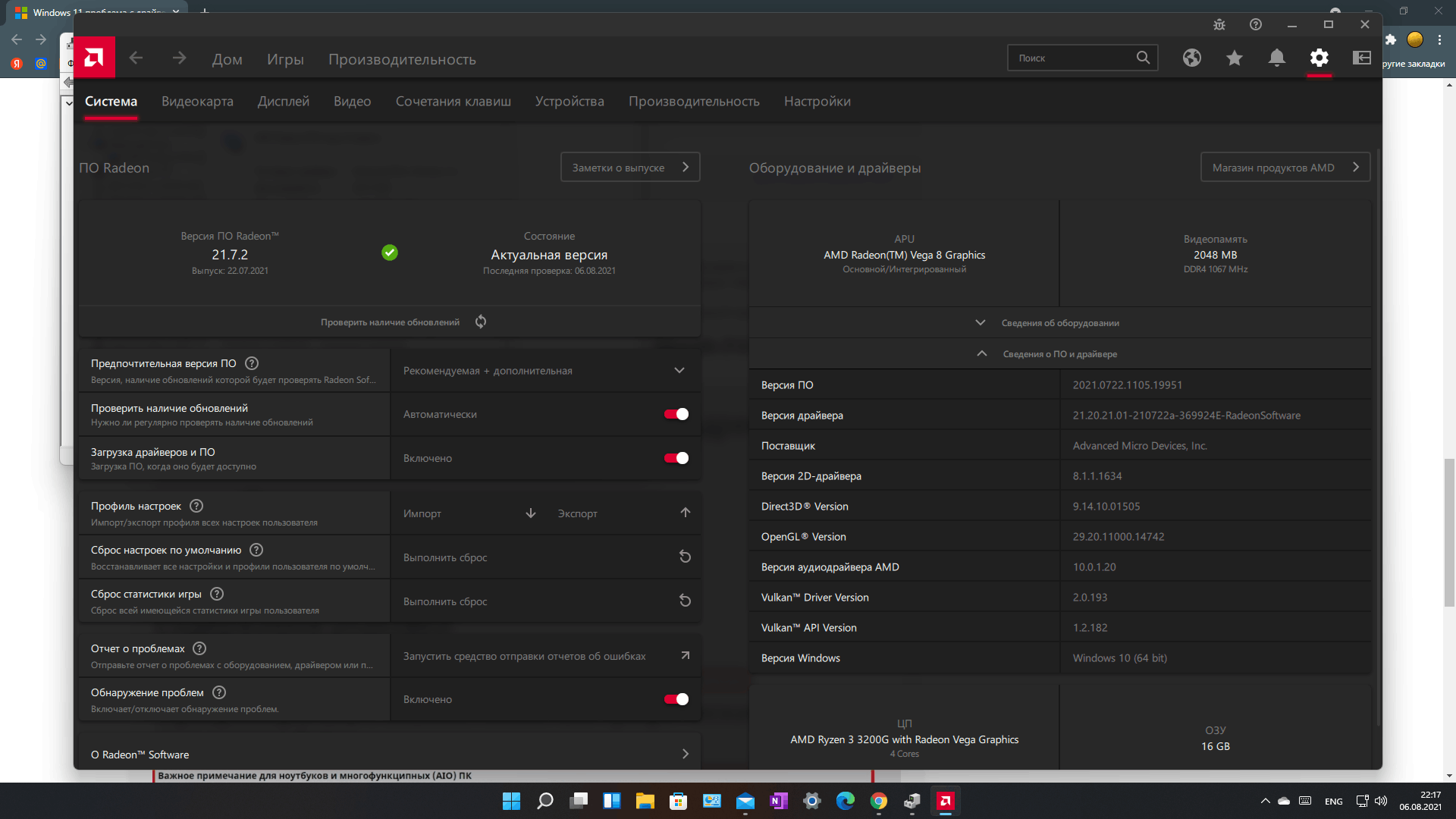Open the Дом top menu

pos(227,59)
